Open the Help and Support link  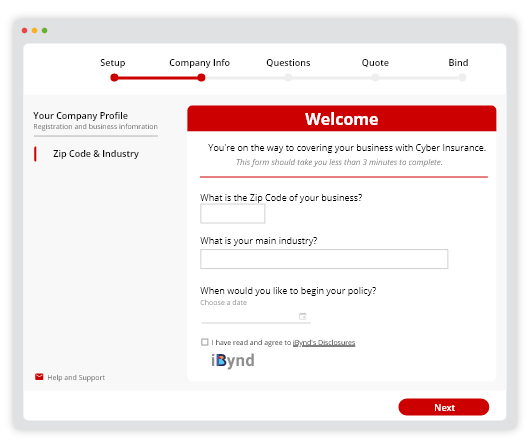pyautogui.click(x=76, y=377)
